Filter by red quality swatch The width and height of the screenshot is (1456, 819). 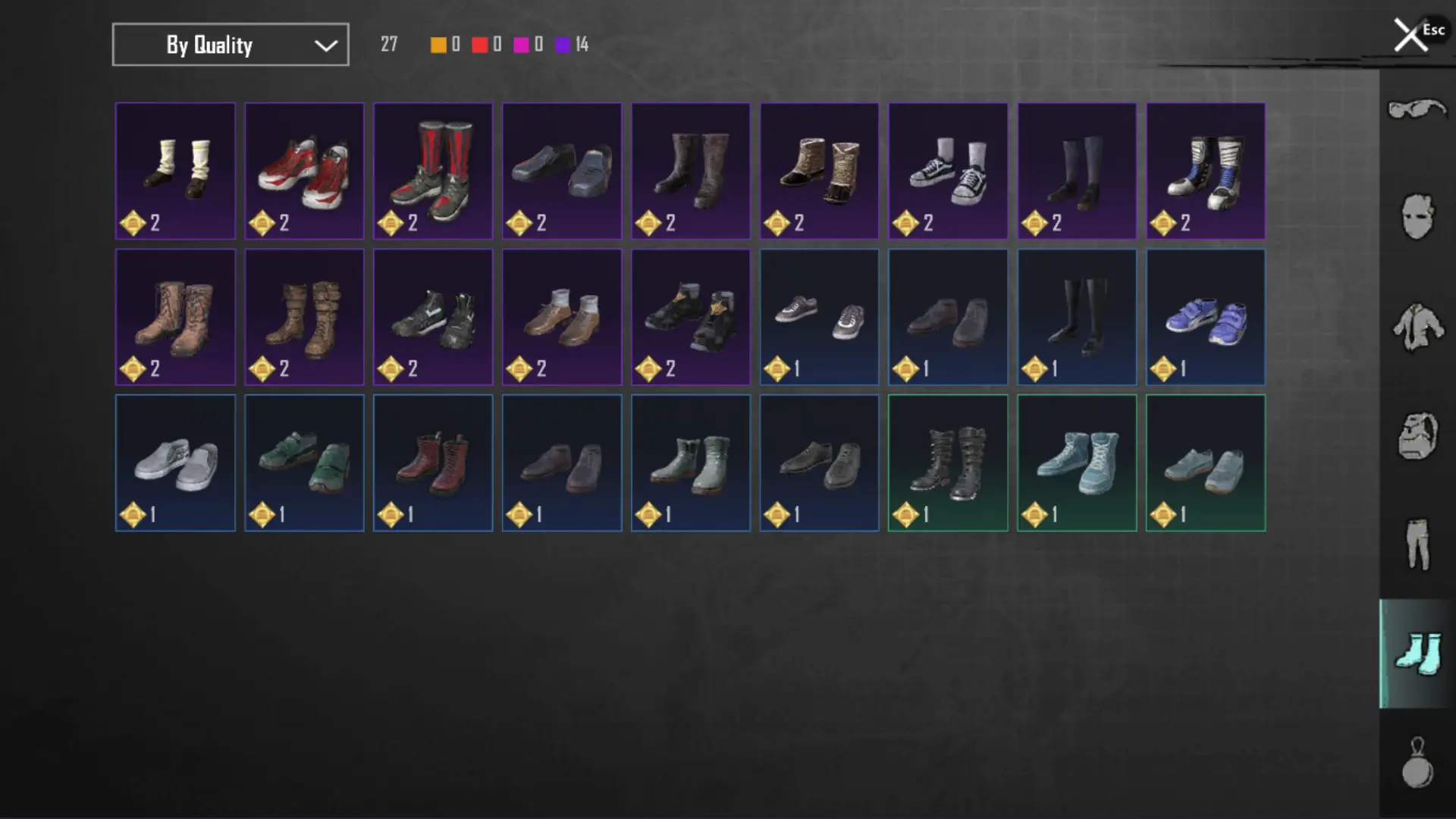pyautogui.click(x=479, y=45)
